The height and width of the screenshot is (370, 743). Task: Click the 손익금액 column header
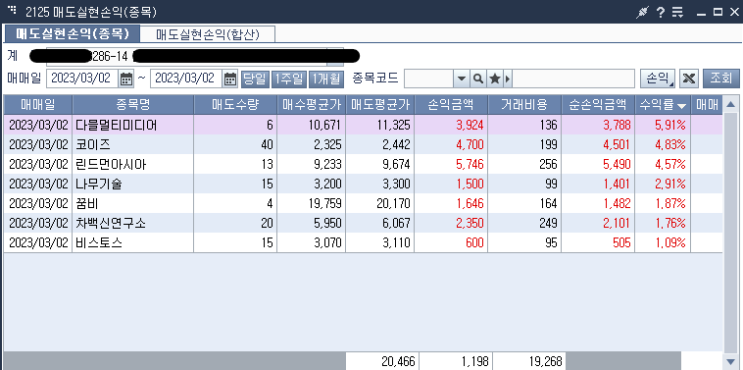pyautogui.click(x=451, y=105)
